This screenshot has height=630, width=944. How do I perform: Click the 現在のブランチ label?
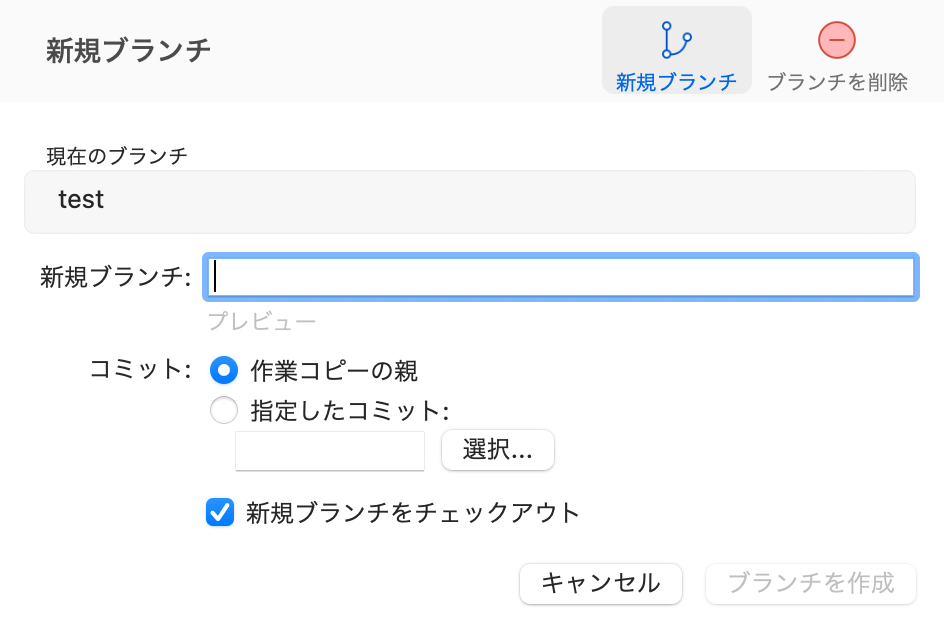point(117,156)
